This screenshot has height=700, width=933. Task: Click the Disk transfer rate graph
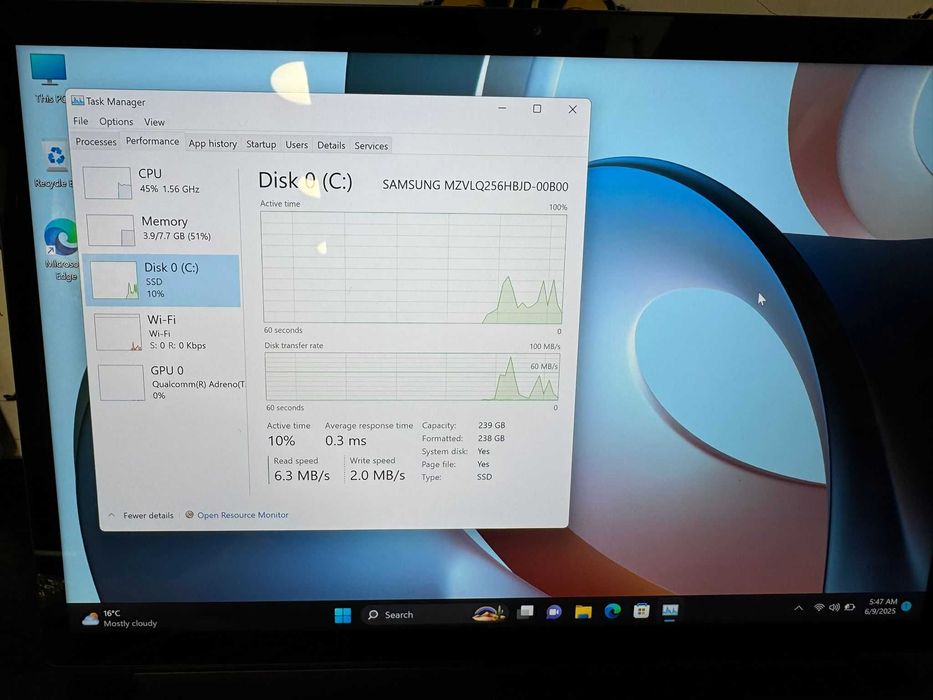click(x=412, y=377)
